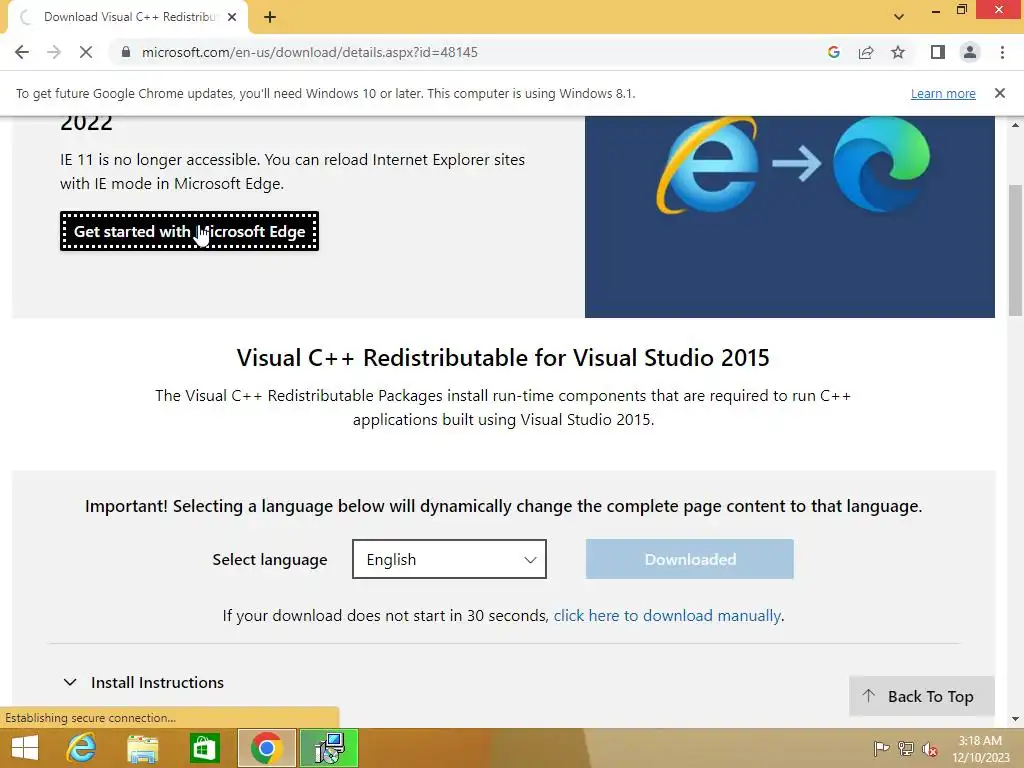Open the clock showing 3:18 AM

pos(980,748)
